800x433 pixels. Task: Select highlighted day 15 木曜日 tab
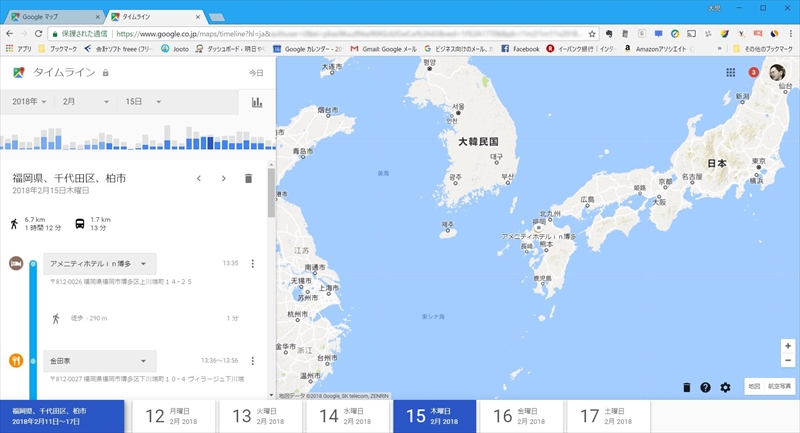[434, 417]
